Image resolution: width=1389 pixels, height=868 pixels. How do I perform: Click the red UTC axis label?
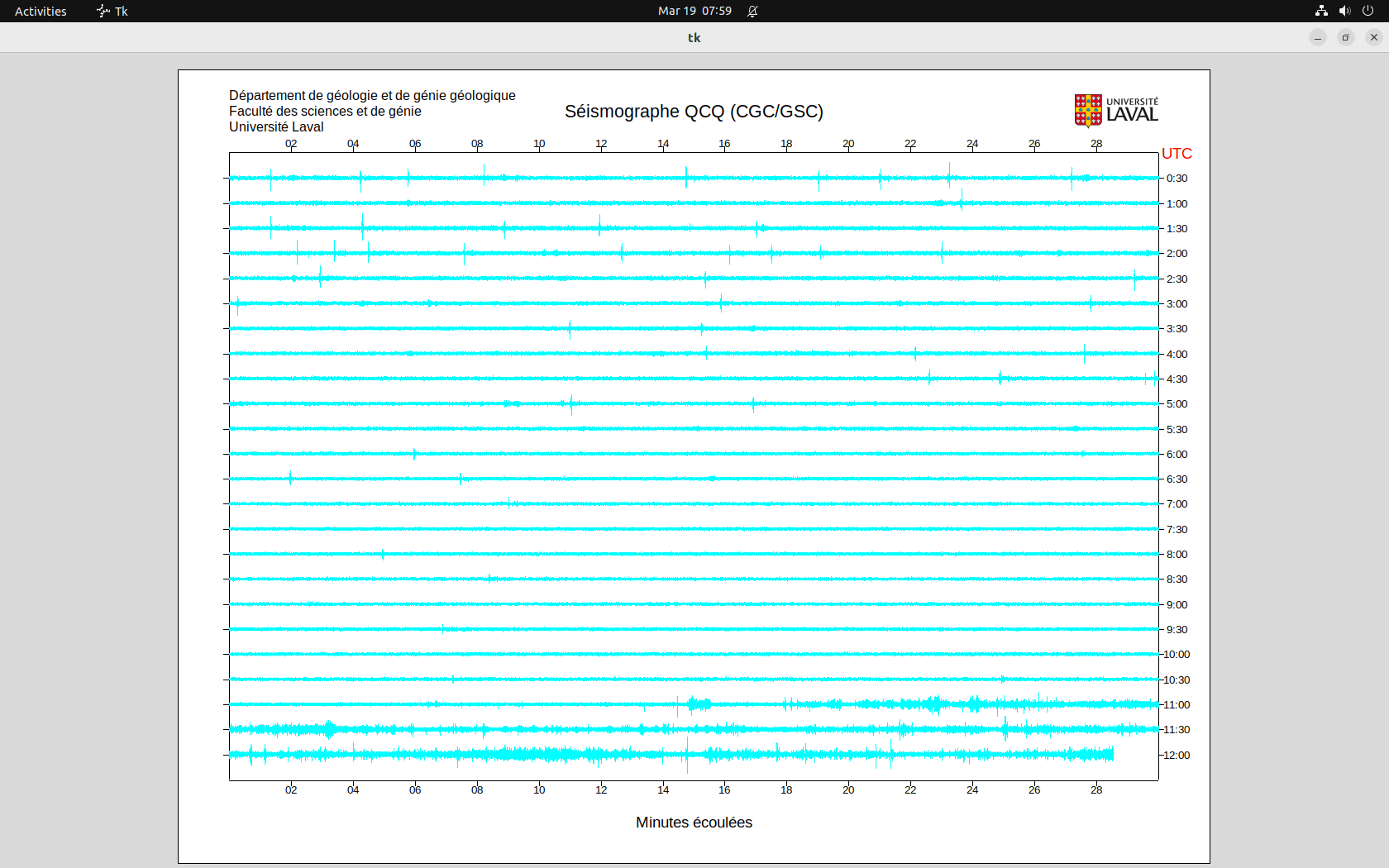tap(1177, 154)
